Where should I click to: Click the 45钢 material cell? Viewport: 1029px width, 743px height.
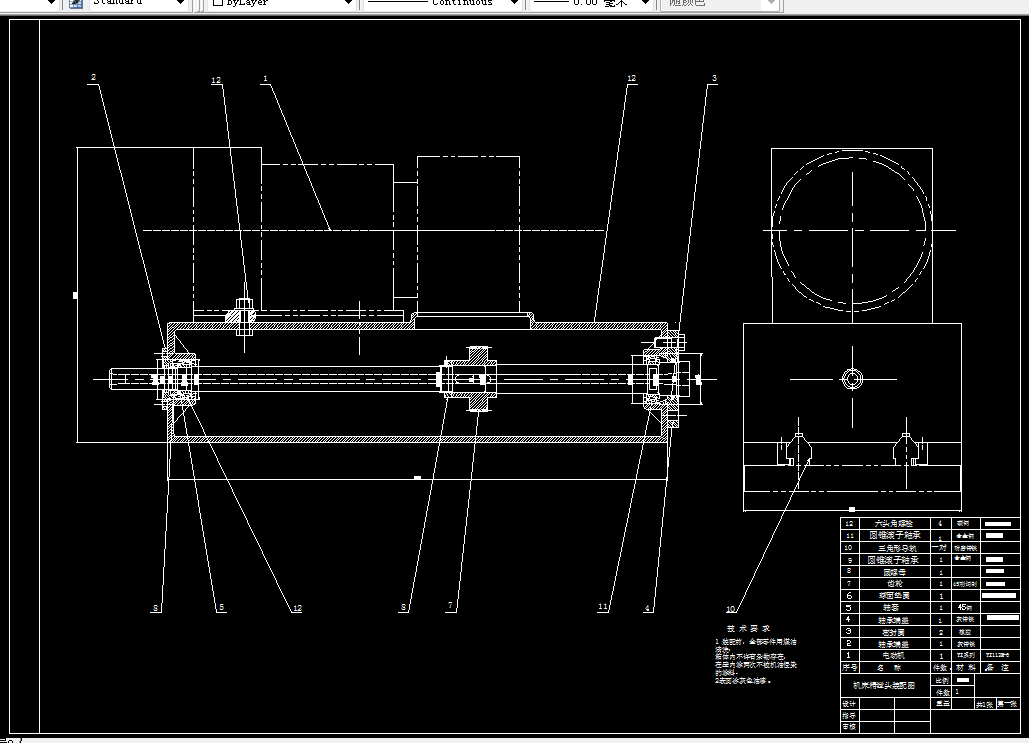coord(965,607)
